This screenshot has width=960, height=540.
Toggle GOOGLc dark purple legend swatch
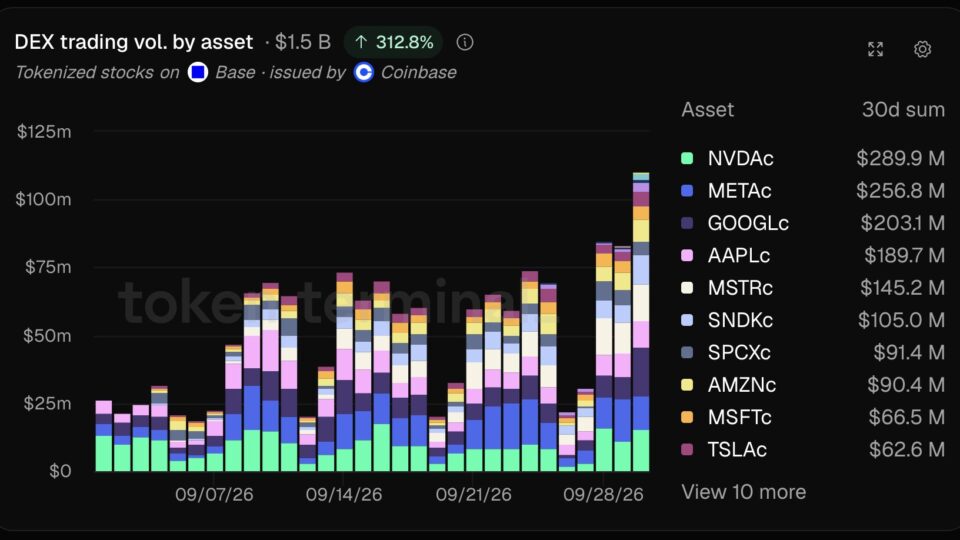(x=687, y=223)
